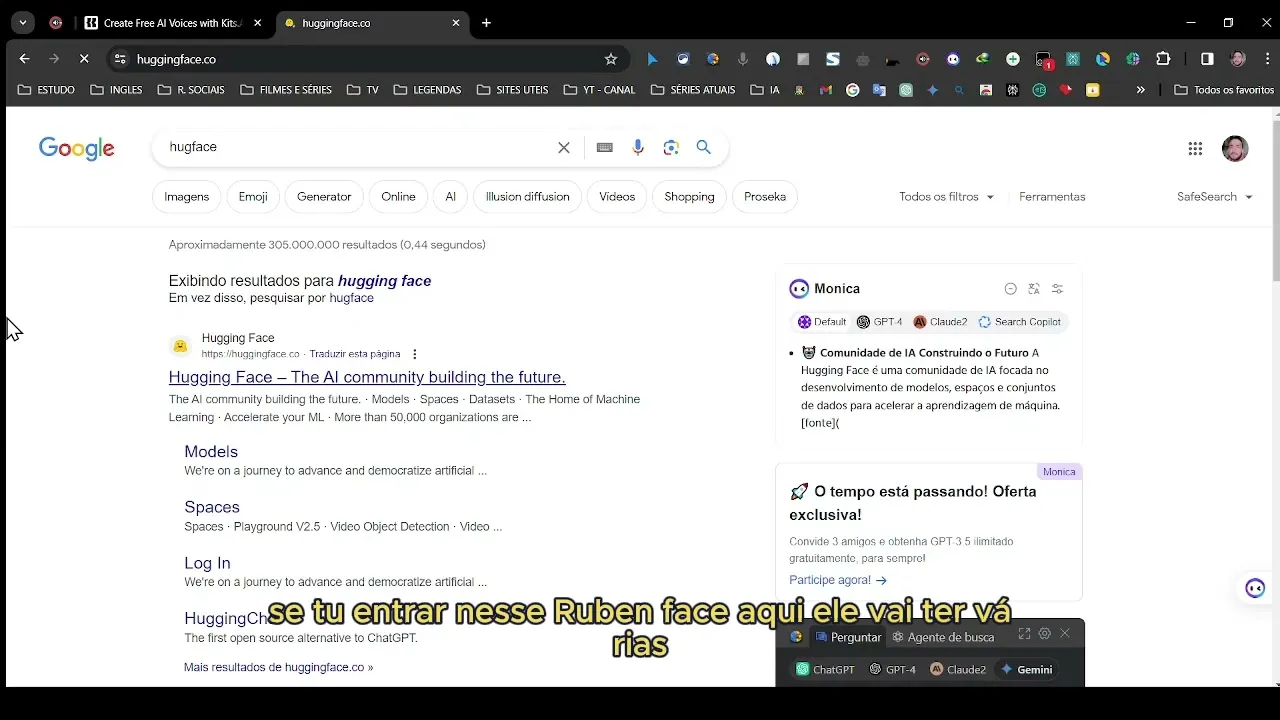This screenshot has height=720, width=1280.
Task: Open the Gemini-style sparkle bookmark
Action: (x=933, y=90)
